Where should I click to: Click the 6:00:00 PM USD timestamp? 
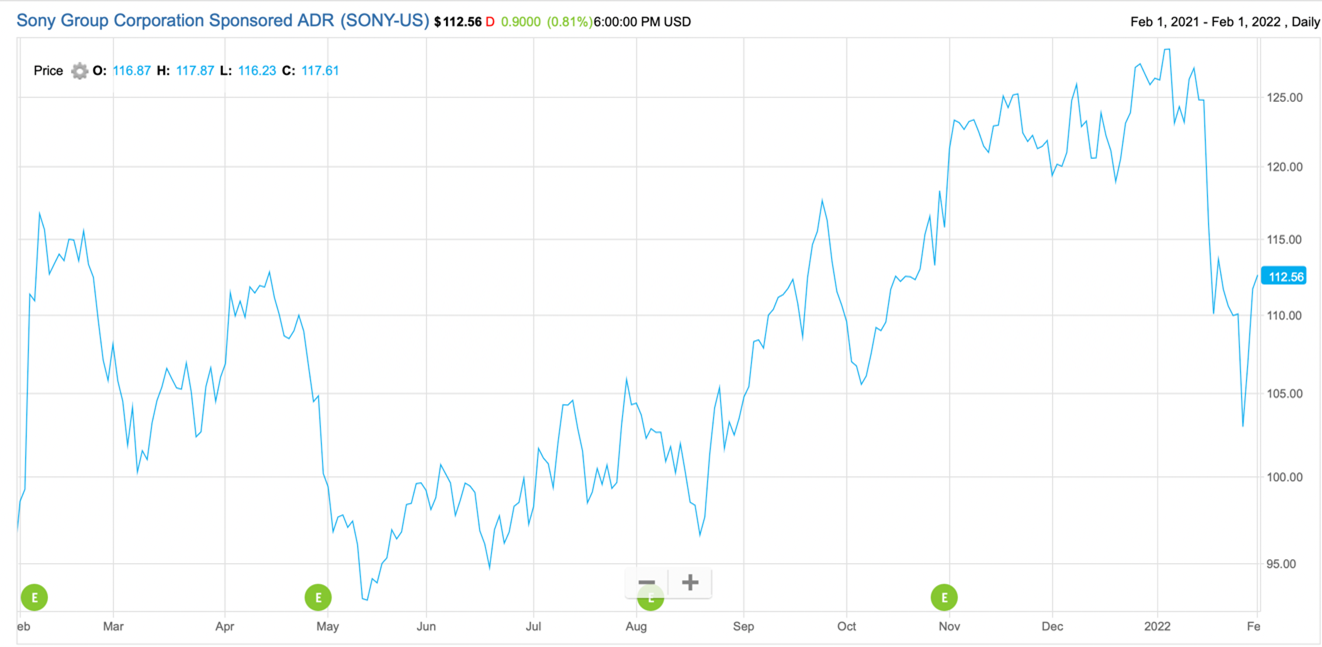pyautogui.click(x=641, y=21)
